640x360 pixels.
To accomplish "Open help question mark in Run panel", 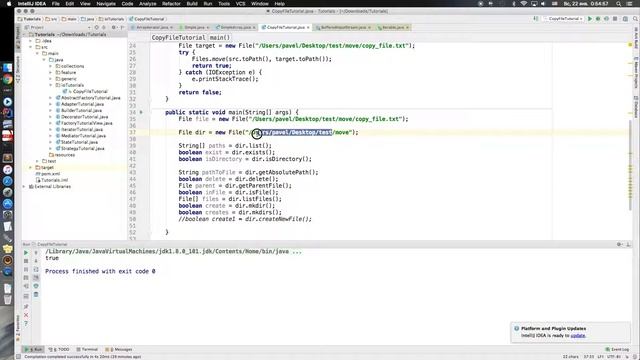I will point(26,324).
